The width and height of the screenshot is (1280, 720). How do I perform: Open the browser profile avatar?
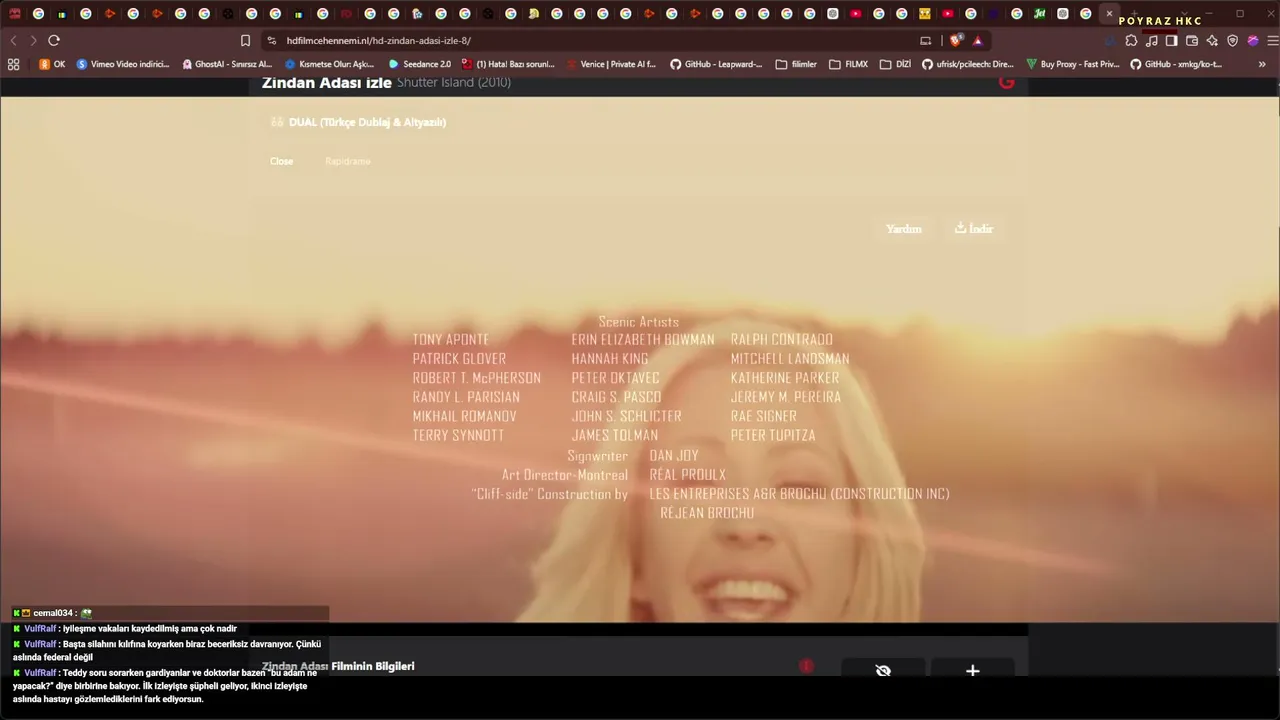point(1253,40)
